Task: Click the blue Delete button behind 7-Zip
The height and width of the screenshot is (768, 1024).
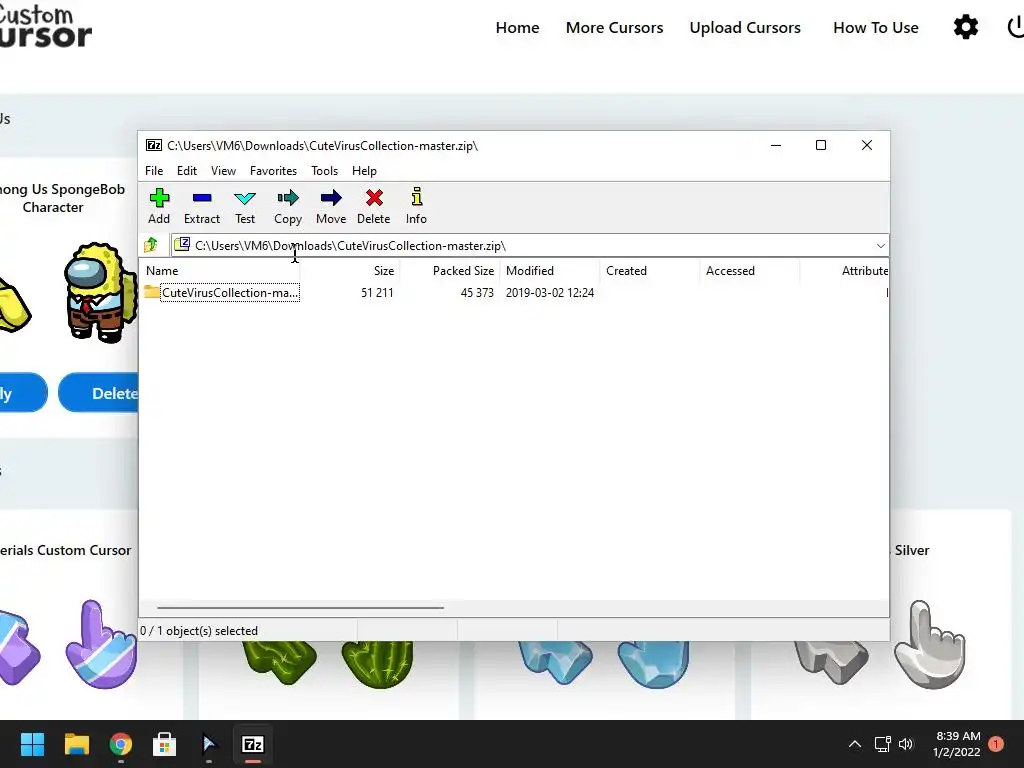Action: coord(99,393)
